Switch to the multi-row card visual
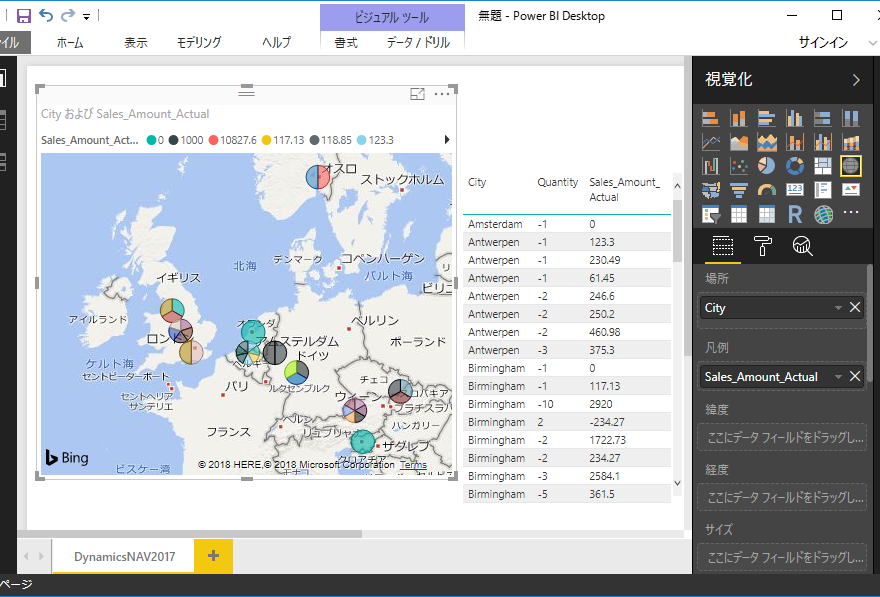Viewport: 880px width, 597px height. [823, 190]
